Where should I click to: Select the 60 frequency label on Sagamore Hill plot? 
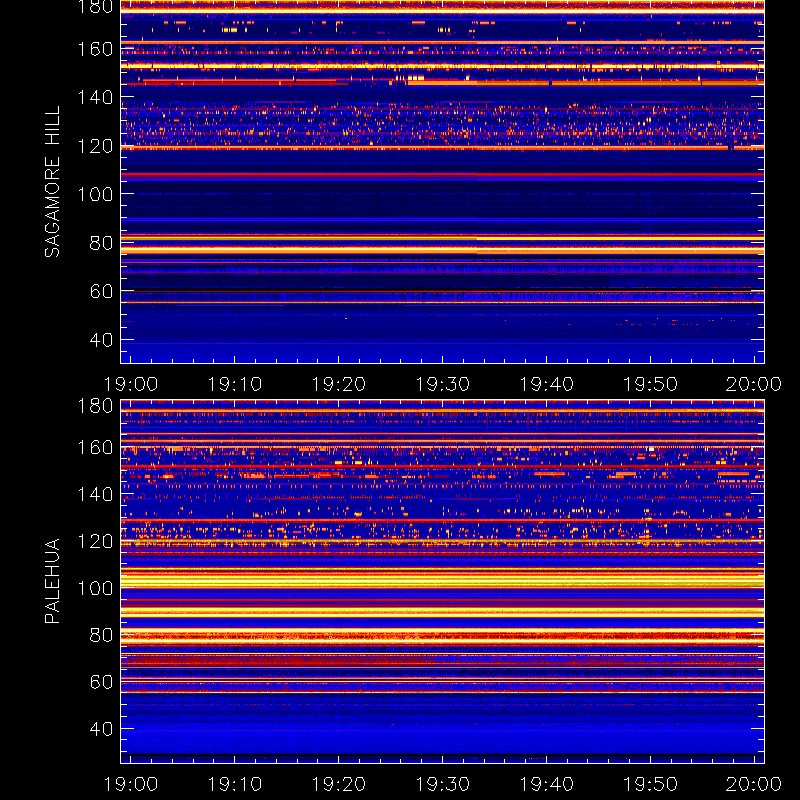[x=101, y=291]
